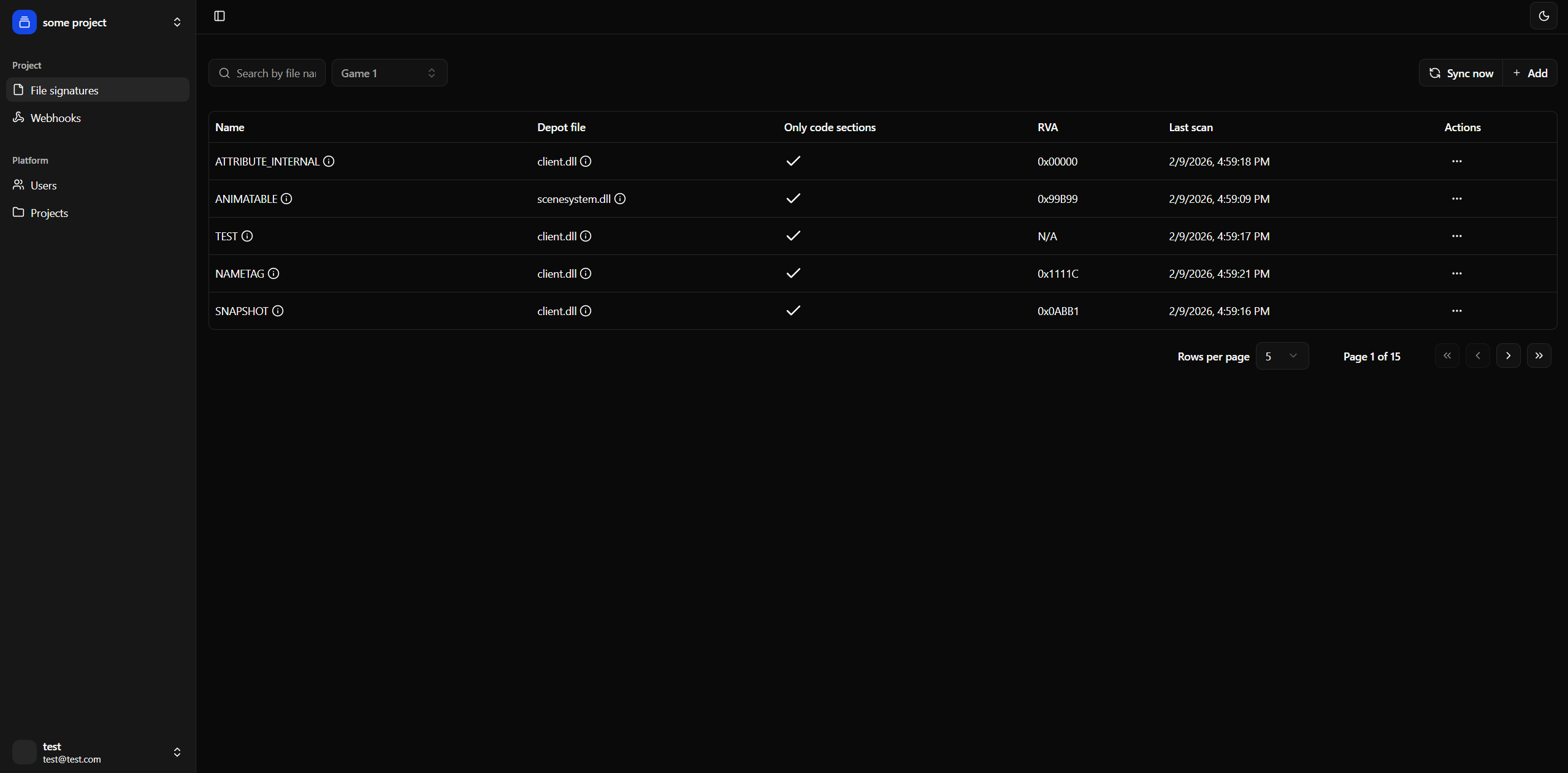Go to the last page
Image resolution: width=1568 pixels, height=773 pixels.
click(x=1539, y=356)
